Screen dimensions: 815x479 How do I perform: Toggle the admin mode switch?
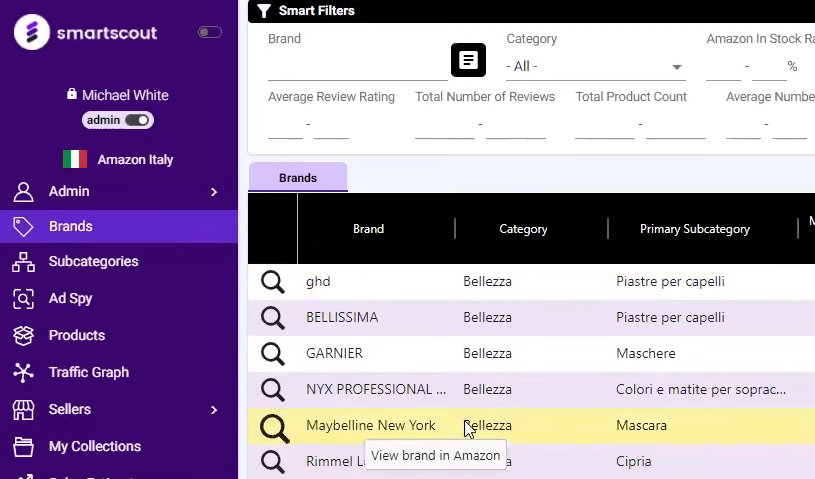click(137, 120)
